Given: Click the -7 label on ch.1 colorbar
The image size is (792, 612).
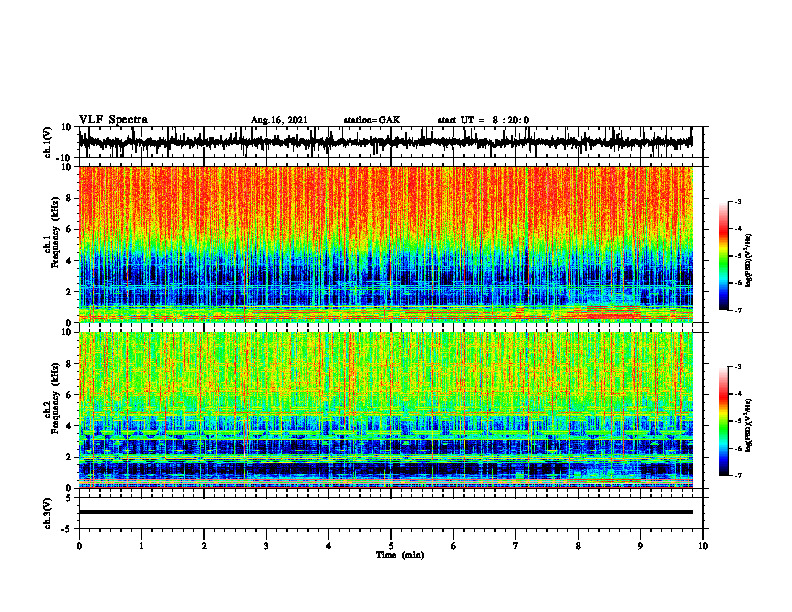Looking at the screenshot, I should pyautogui.click(x=737, y=310).
